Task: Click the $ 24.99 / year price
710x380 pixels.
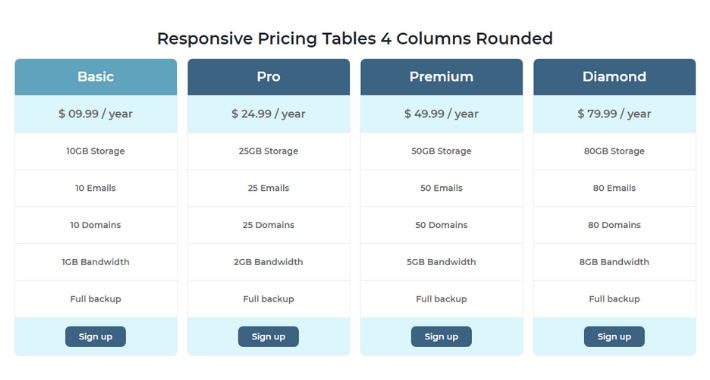Action: (x=269, y=114)
